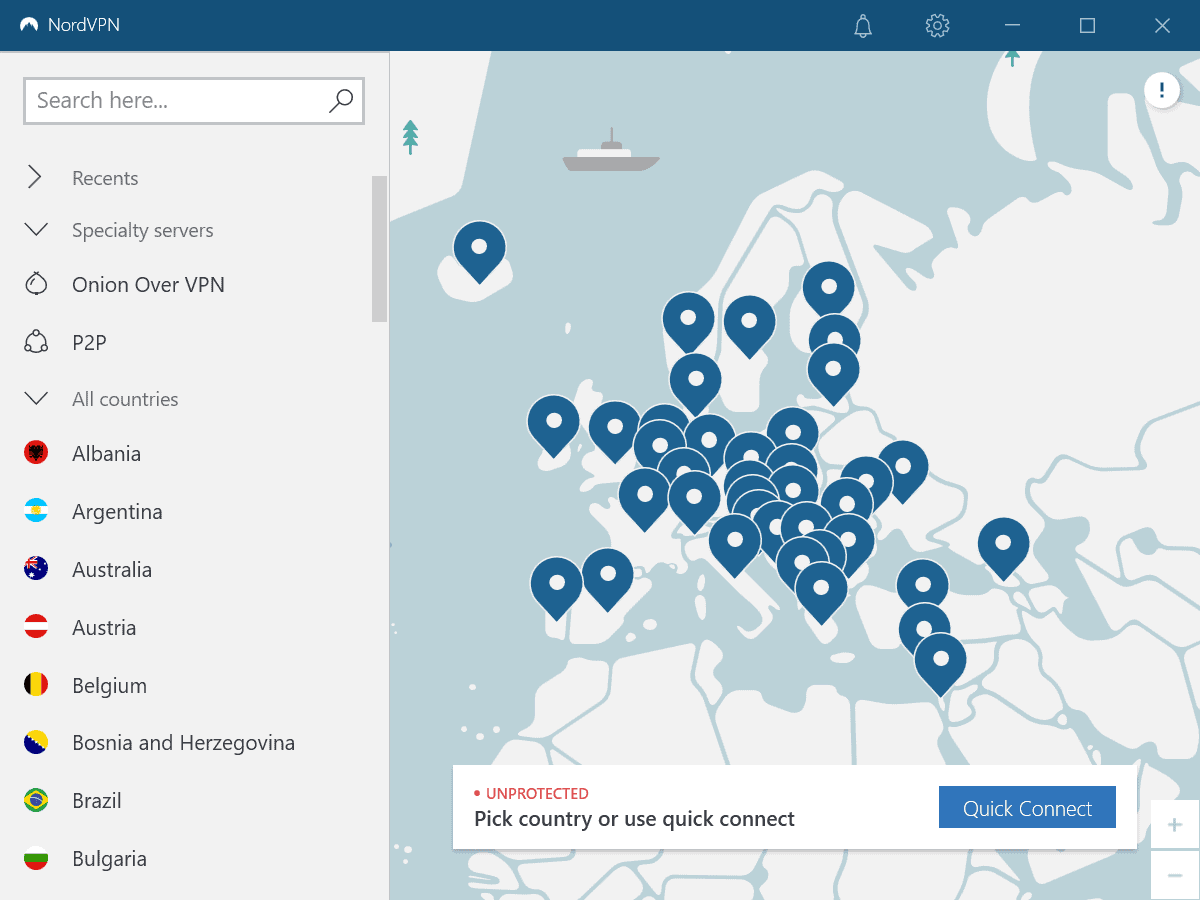Click the Brazil flag icon

pos(34,800)
